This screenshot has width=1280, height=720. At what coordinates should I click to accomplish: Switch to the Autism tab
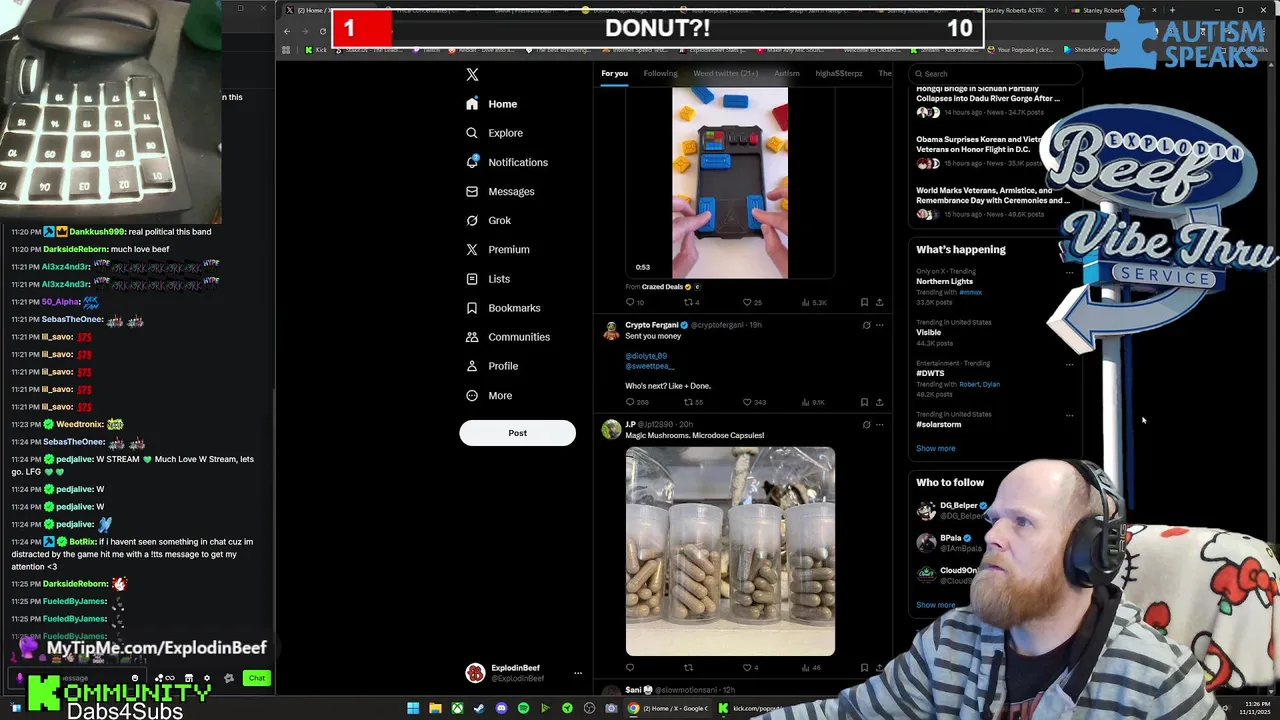coord(787,73)
